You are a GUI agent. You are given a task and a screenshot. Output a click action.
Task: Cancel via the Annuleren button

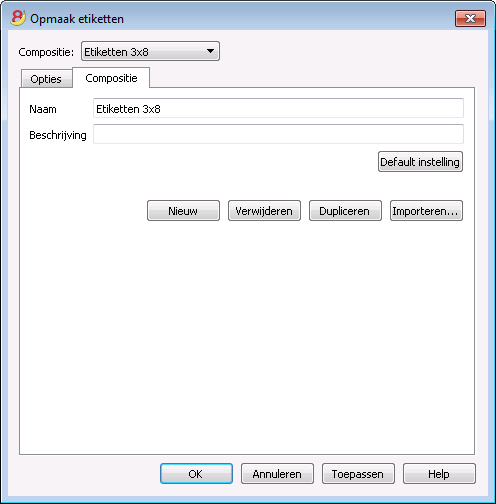[277, 473]
